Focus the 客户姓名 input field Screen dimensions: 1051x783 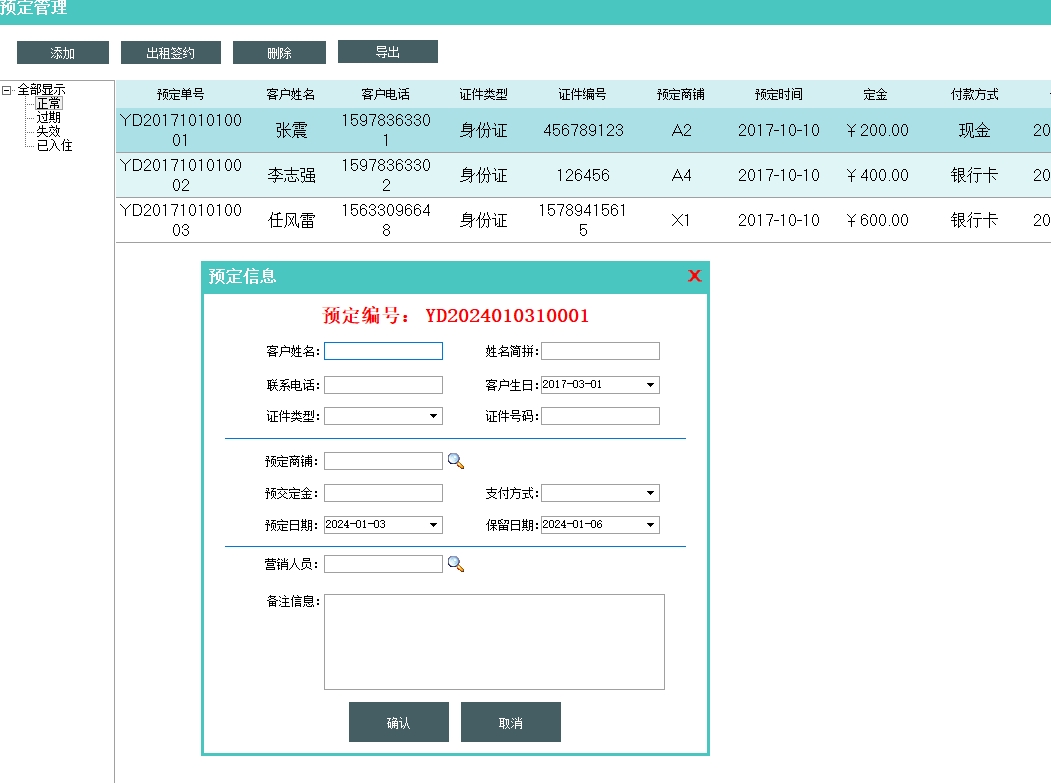pos(383,351)
